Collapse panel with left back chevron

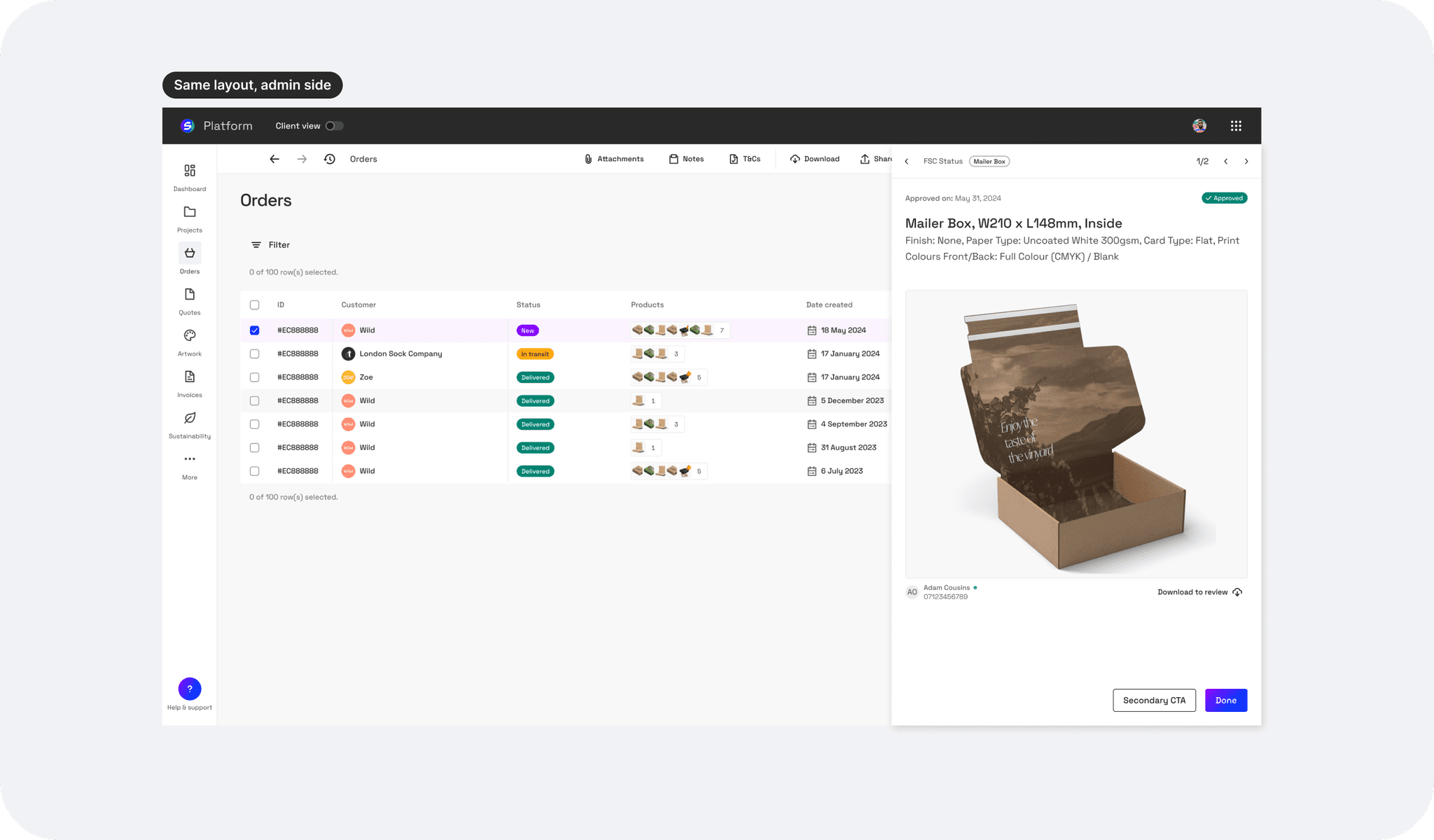click(x=907, y=162)
